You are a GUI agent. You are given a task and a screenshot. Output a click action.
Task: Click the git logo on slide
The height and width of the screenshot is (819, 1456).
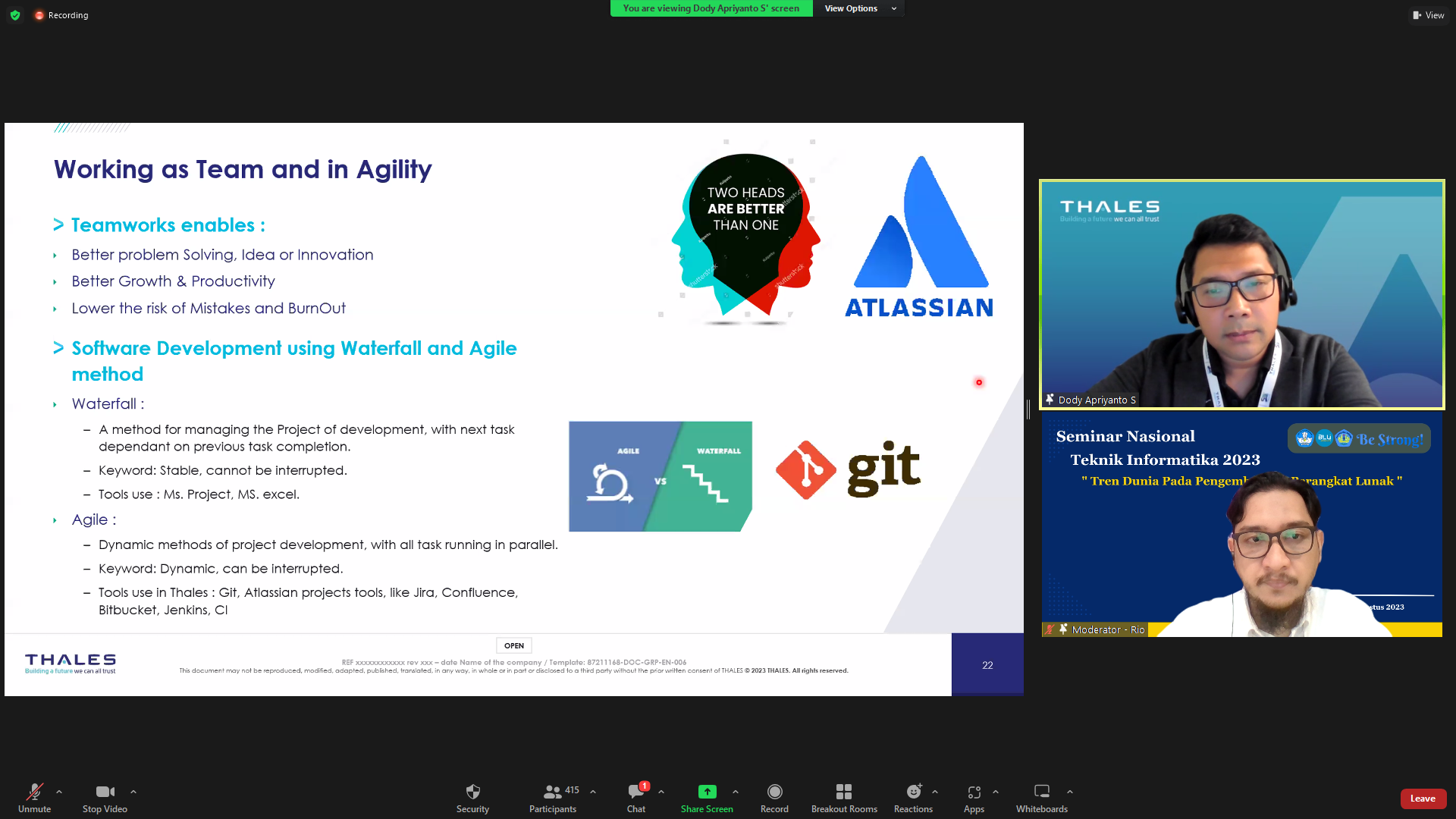tap(848, 469)
